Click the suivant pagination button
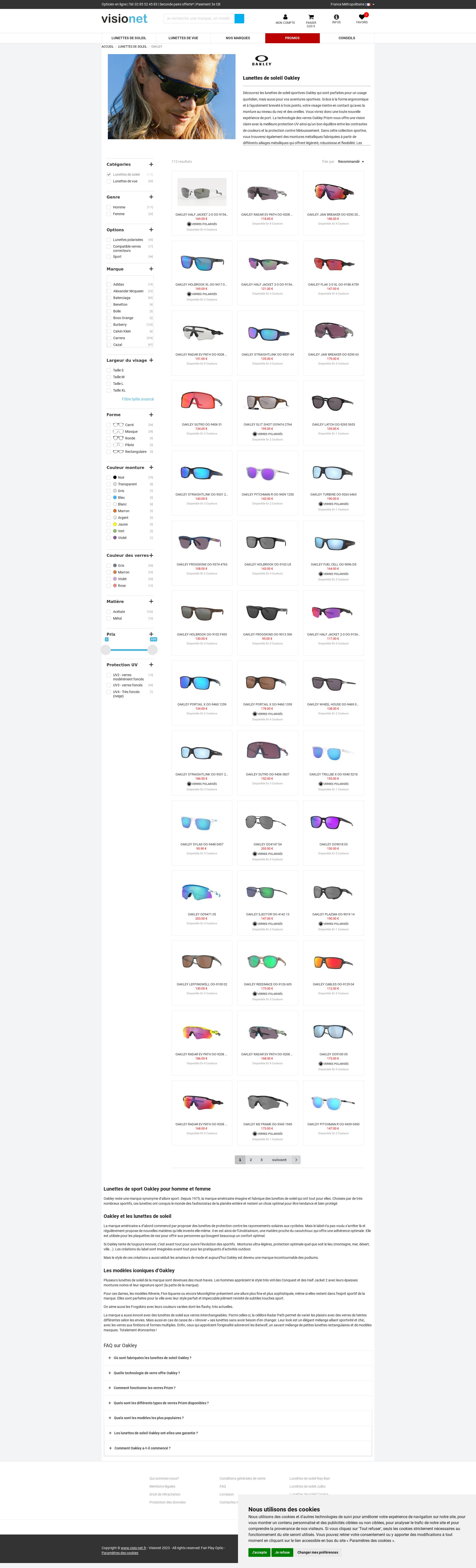 (279, 1160)
